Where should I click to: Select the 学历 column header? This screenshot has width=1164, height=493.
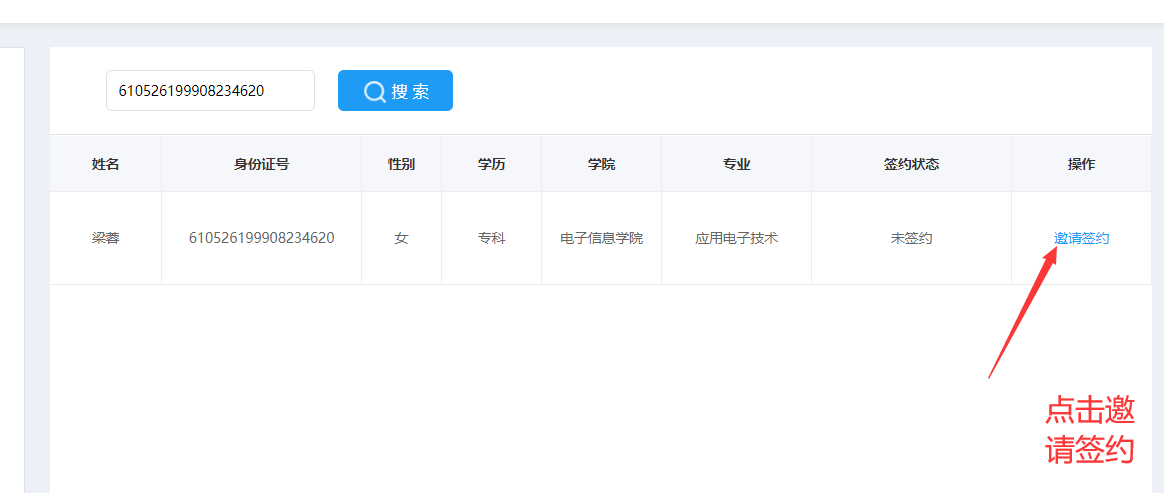[491, 164]
